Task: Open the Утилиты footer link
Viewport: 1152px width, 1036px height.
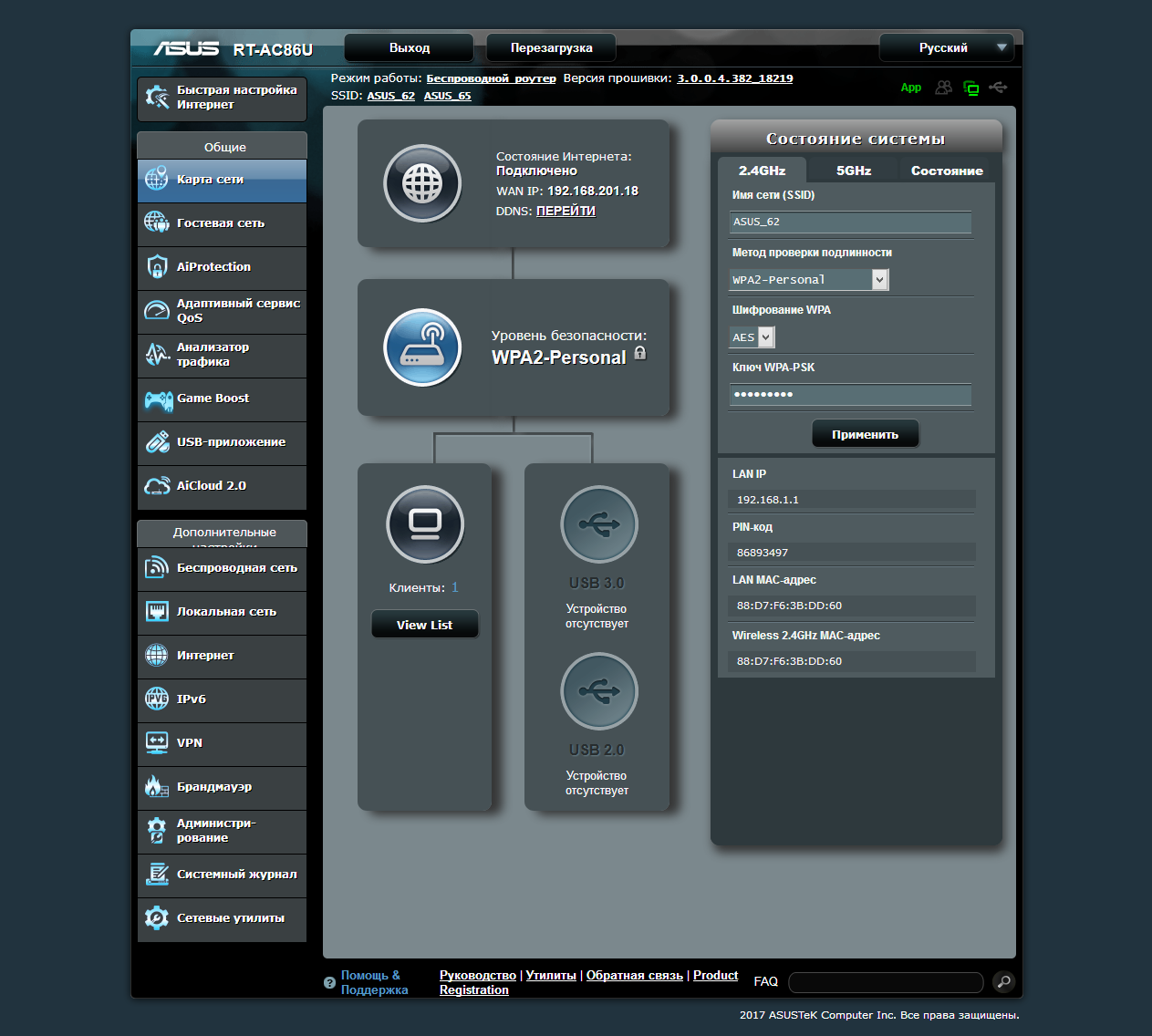Action: click(551, 976)
